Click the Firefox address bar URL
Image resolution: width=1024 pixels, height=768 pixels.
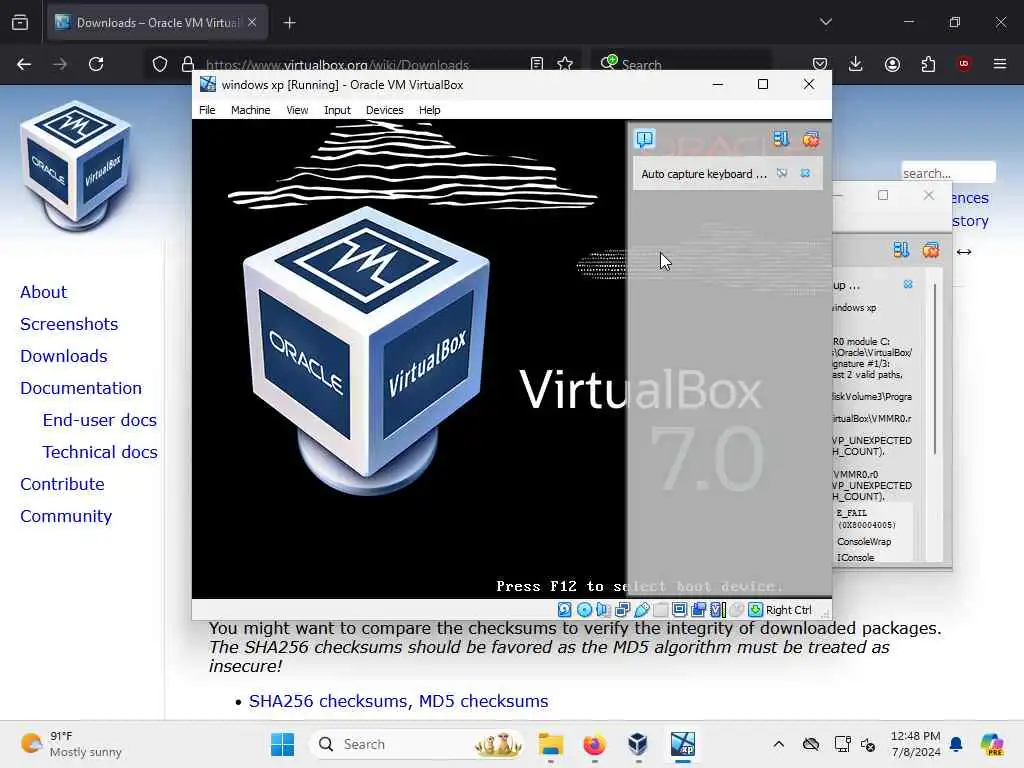click(x=337, y=65)
